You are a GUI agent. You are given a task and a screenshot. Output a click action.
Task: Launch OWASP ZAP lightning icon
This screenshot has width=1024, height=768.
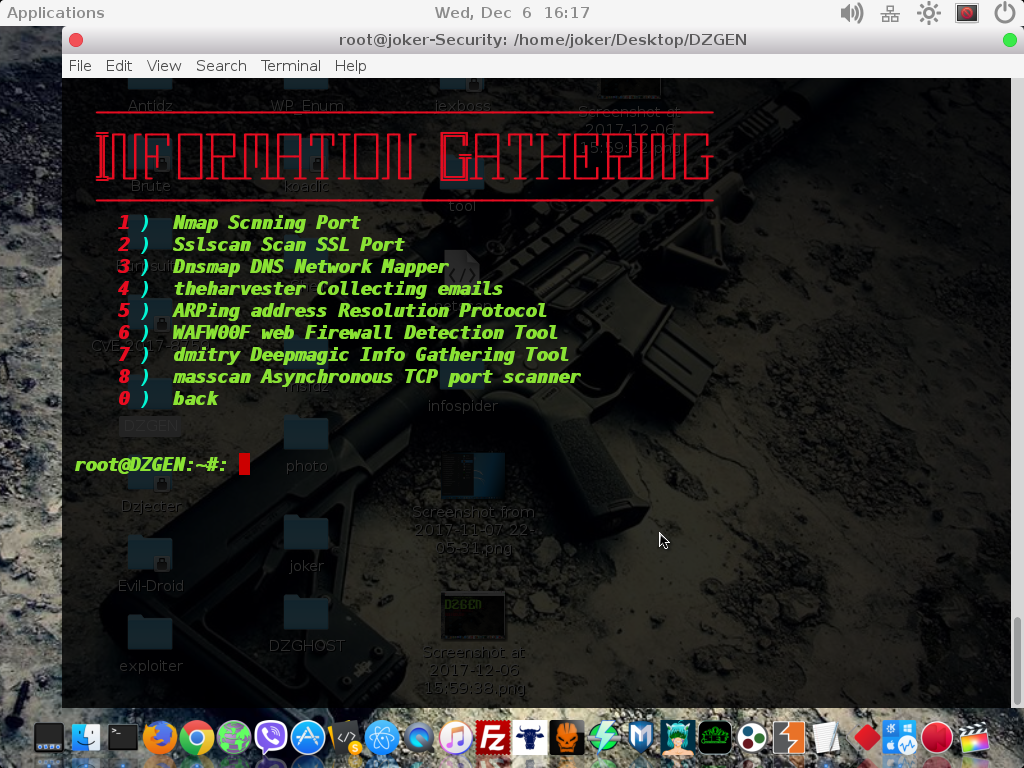[x=603, y=738]
